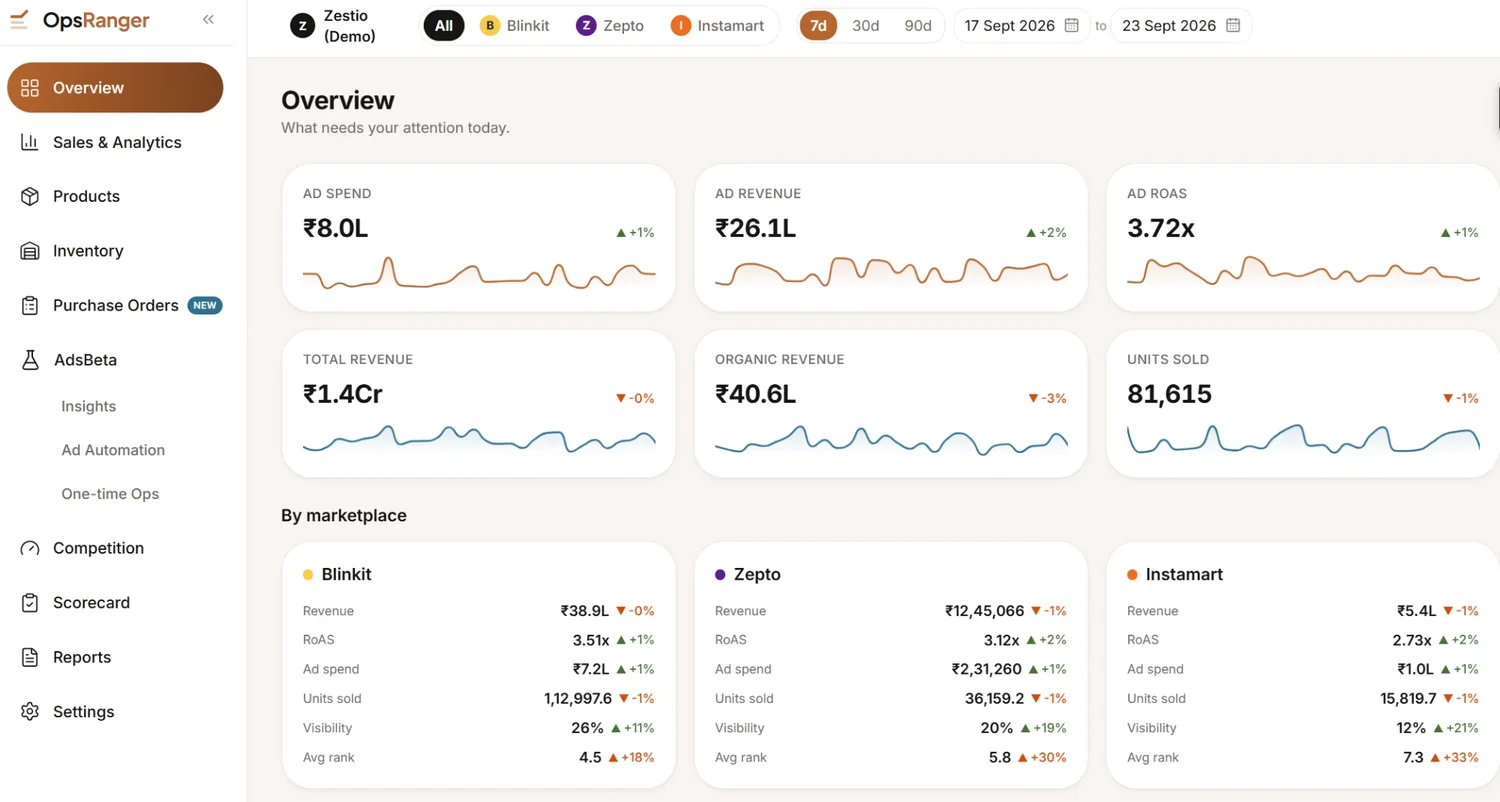This screenshot has width=1500, height=802.
Task: Click the Overview grid icon
Action: (30, 88)
